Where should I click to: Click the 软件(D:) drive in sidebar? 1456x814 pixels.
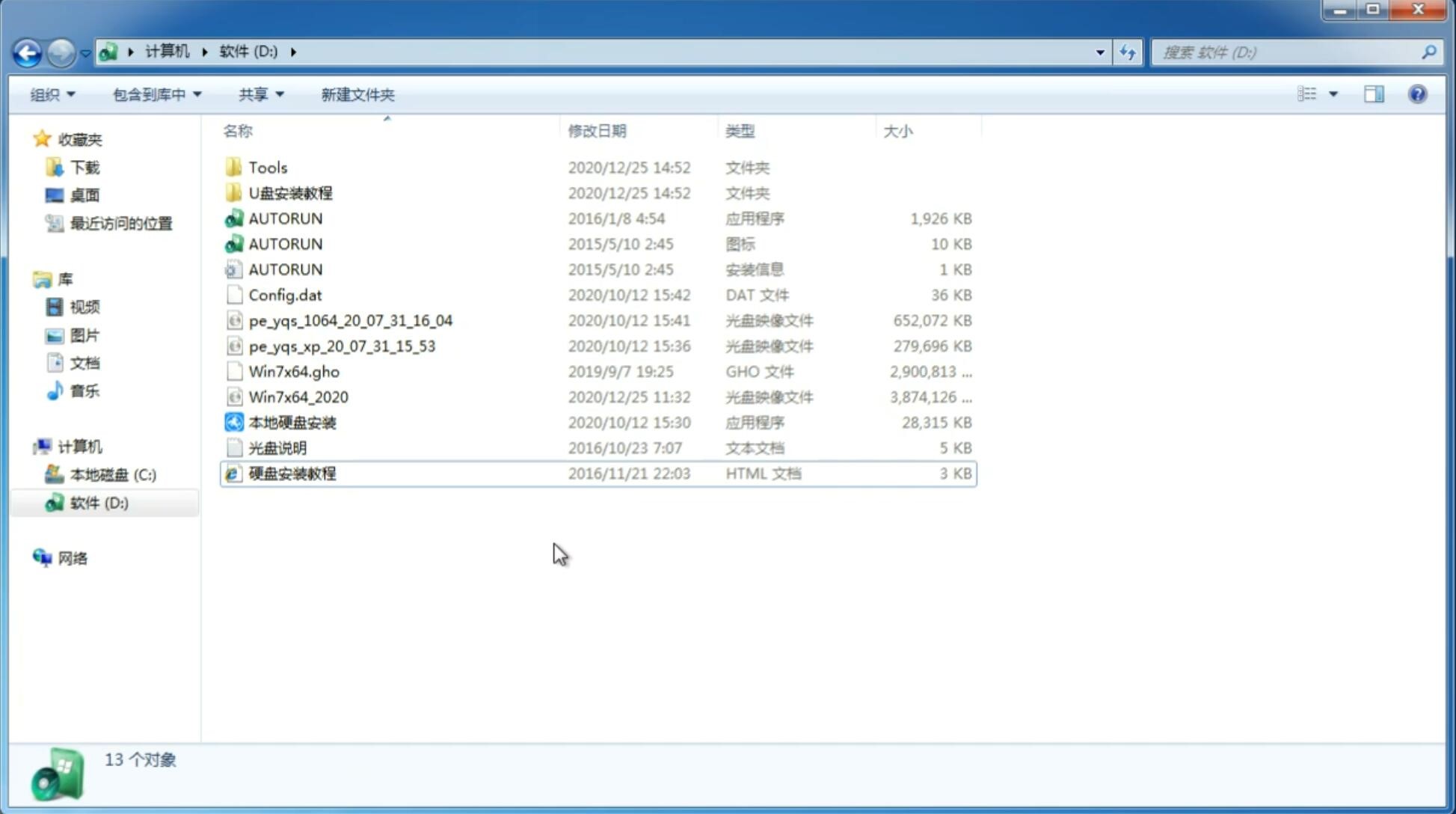99,502
